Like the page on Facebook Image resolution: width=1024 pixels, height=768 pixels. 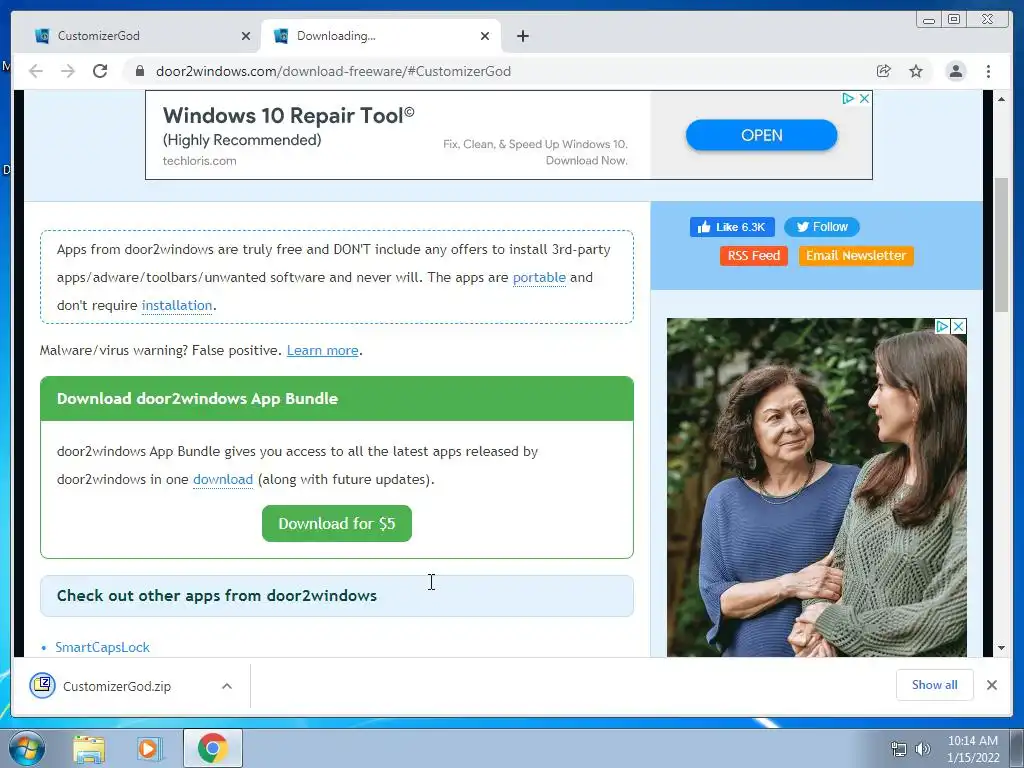[732, 227]
